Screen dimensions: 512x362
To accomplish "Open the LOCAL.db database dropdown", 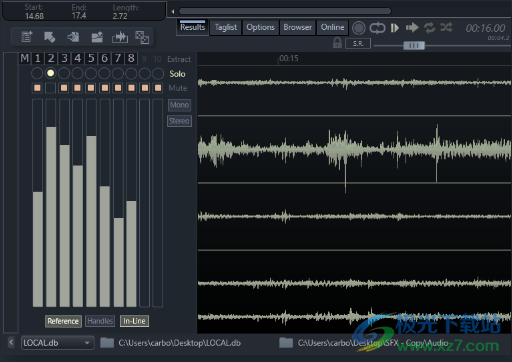I will point(58,343).
